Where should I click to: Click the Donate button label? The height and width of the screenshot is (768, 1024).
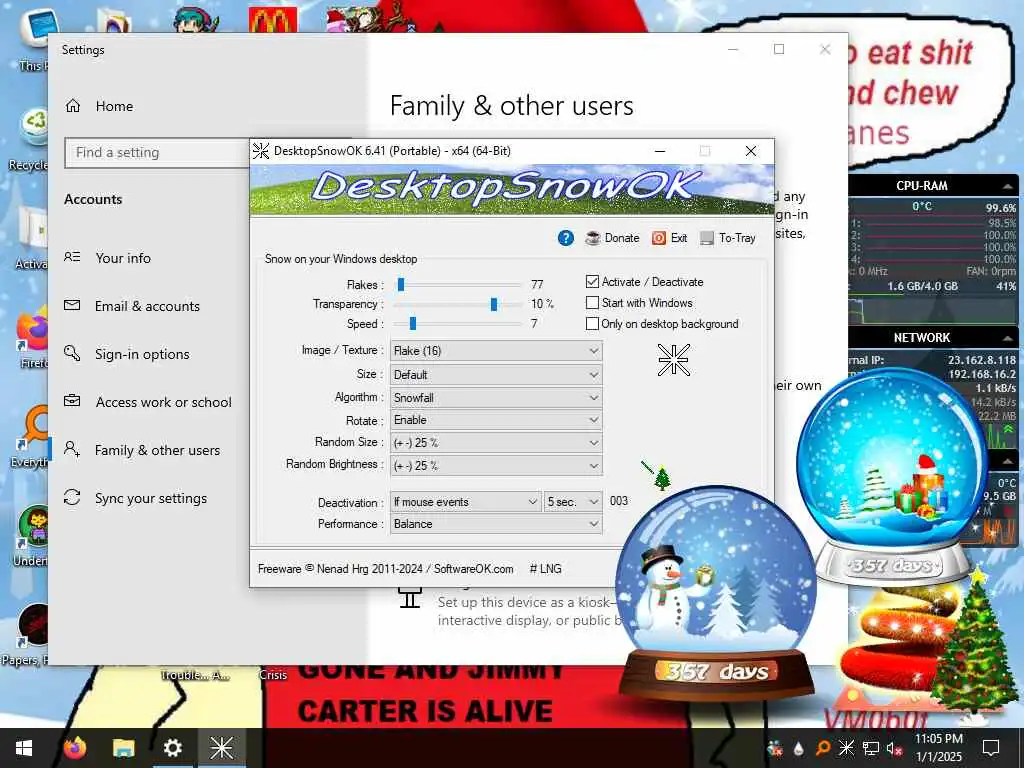[x=622, y=238]
